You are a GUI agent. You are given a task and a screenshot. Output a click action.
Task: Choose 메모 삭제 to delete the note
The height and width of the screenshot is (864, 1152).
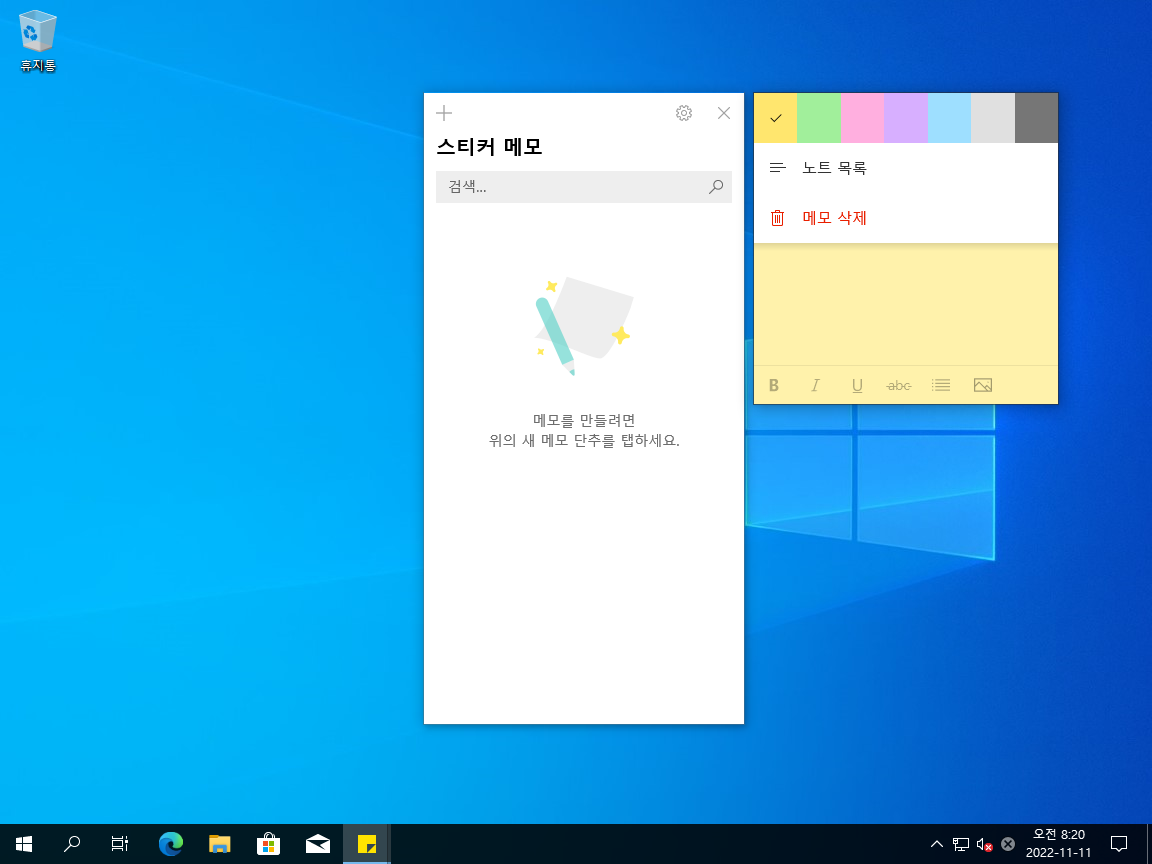[906, 217]
